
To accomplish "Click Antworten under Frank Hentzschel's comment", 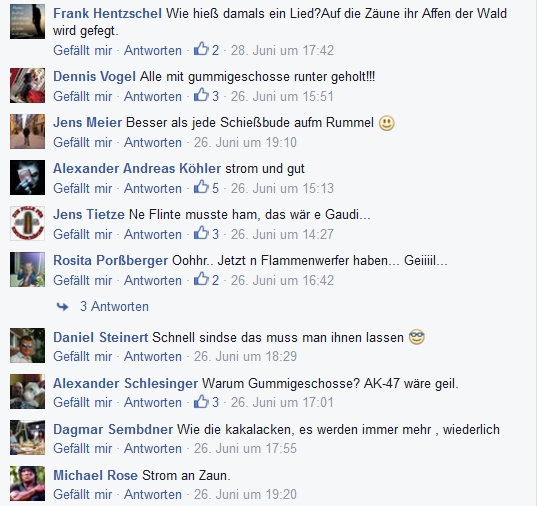I will tap(153, 50).
